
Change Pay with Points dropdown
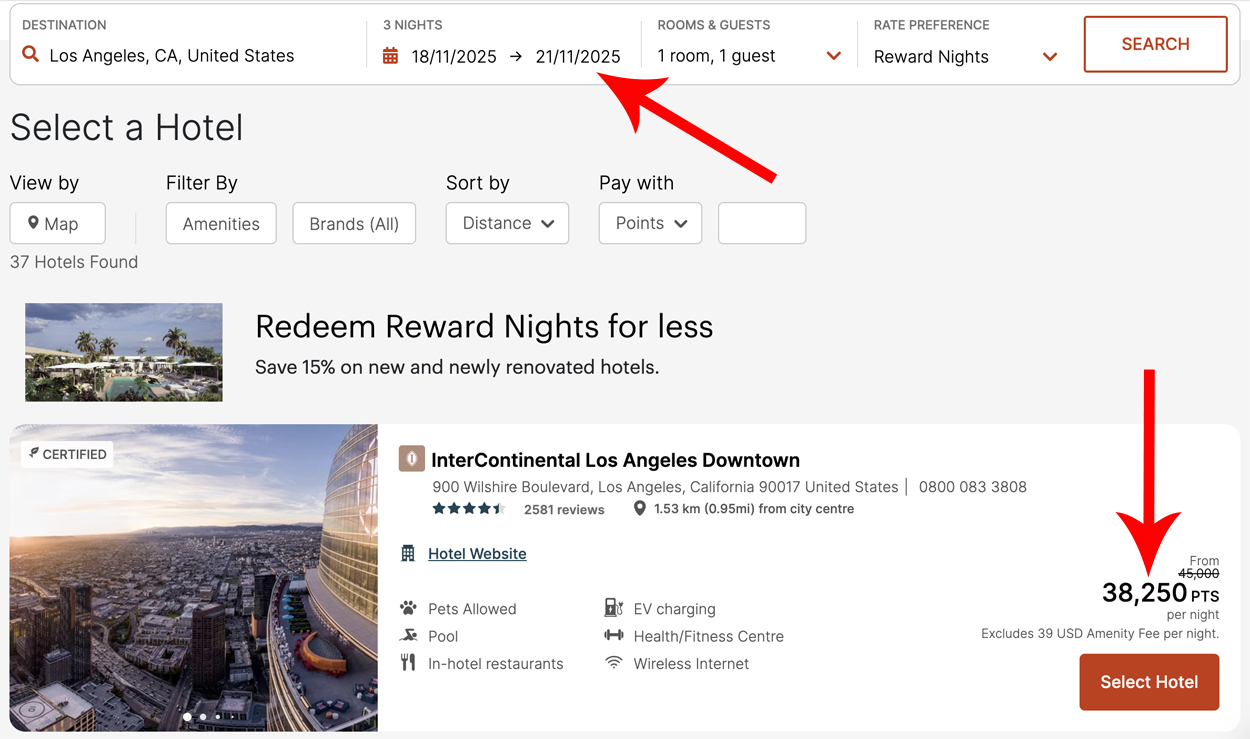pos(650,223)
